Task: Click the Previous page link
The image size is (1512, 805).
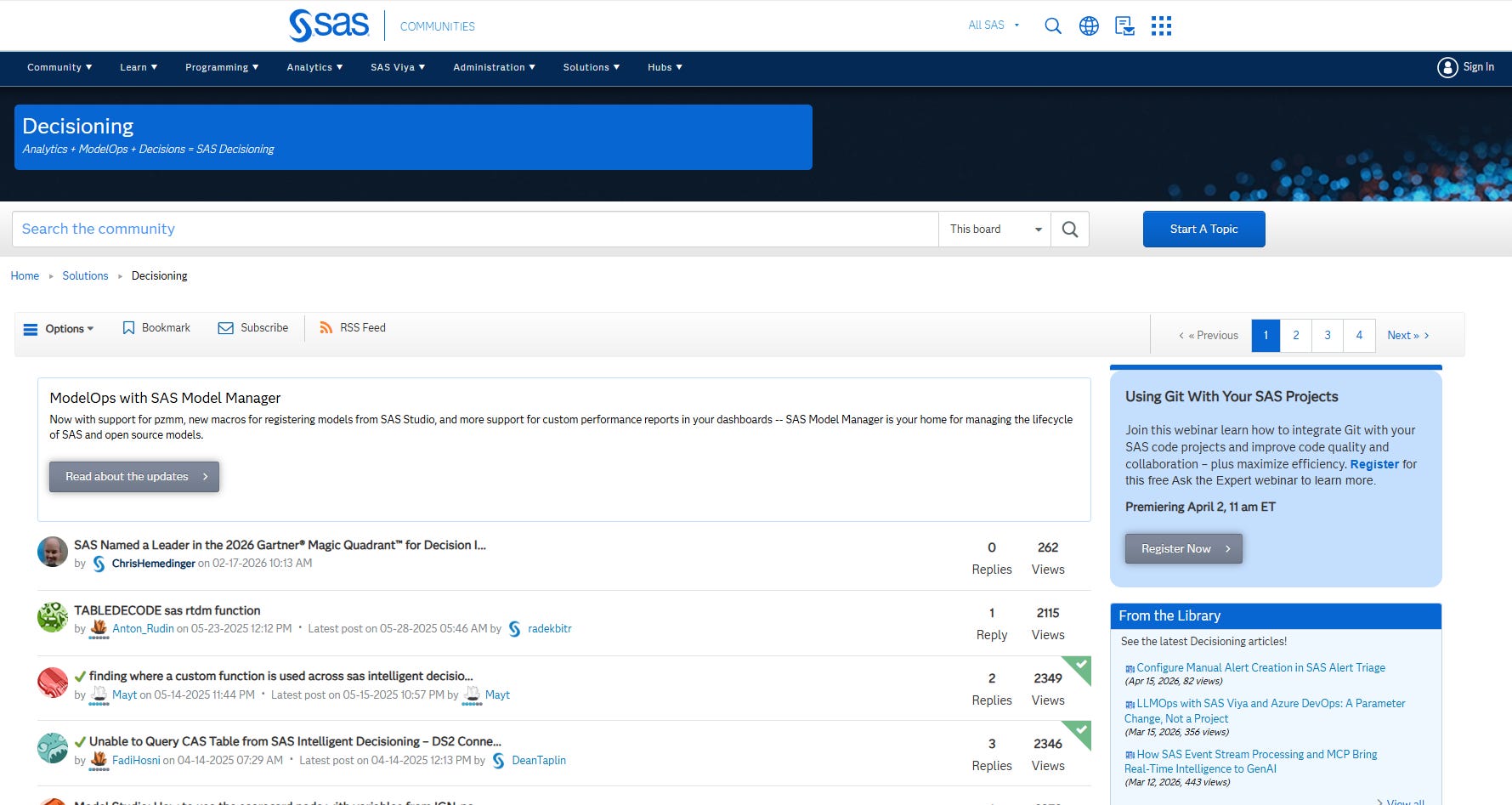Action: coord(1209,336)
